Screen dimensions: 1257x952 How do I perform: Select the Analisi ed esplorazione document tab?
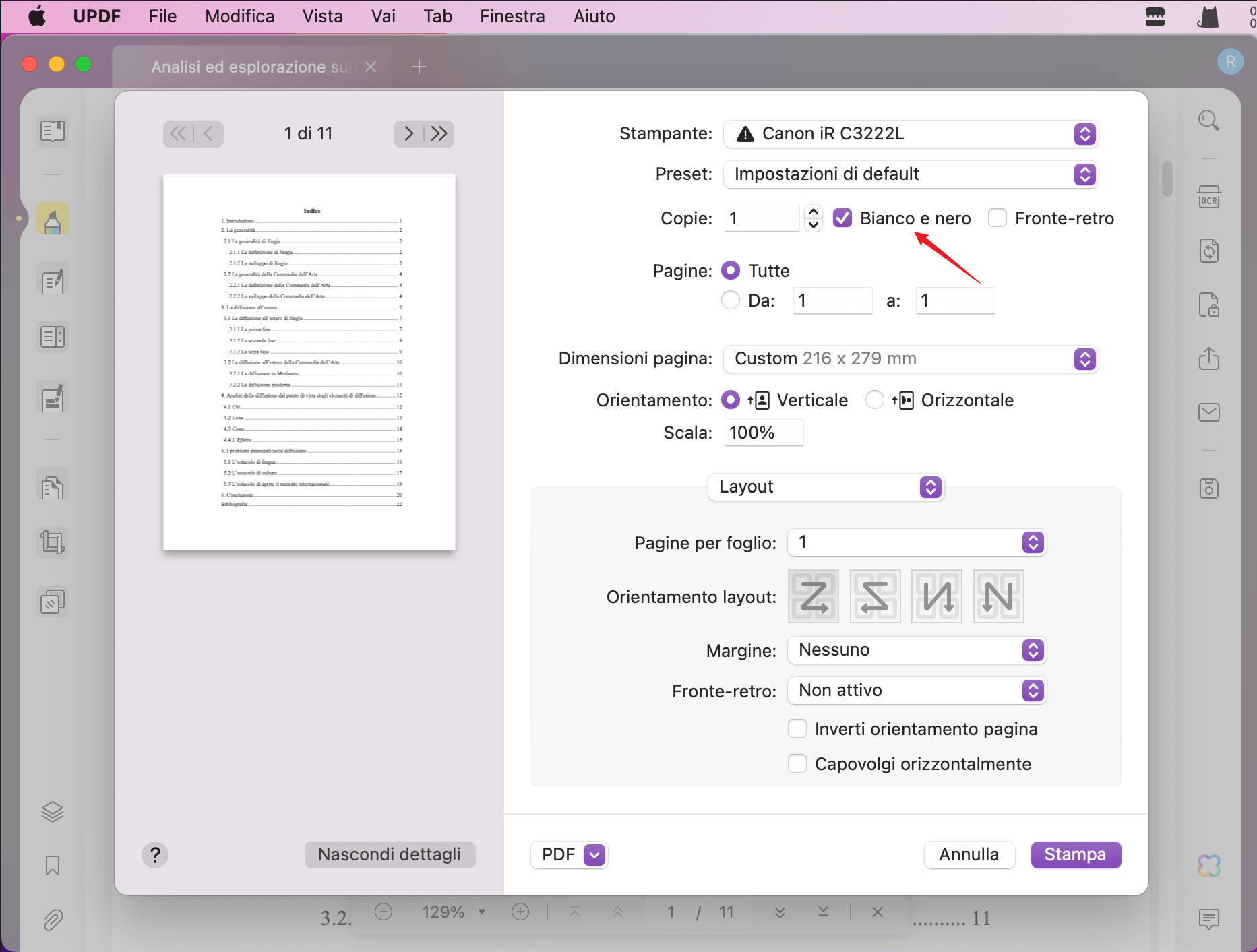[251, 67]
